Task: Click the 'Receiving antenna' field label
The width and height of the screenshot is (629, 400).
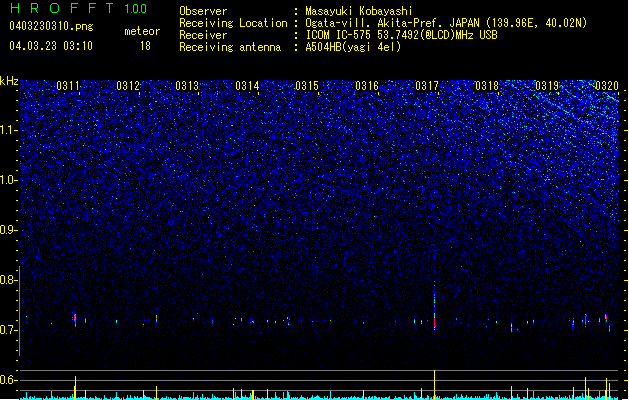Action: [x=230, y=47]
